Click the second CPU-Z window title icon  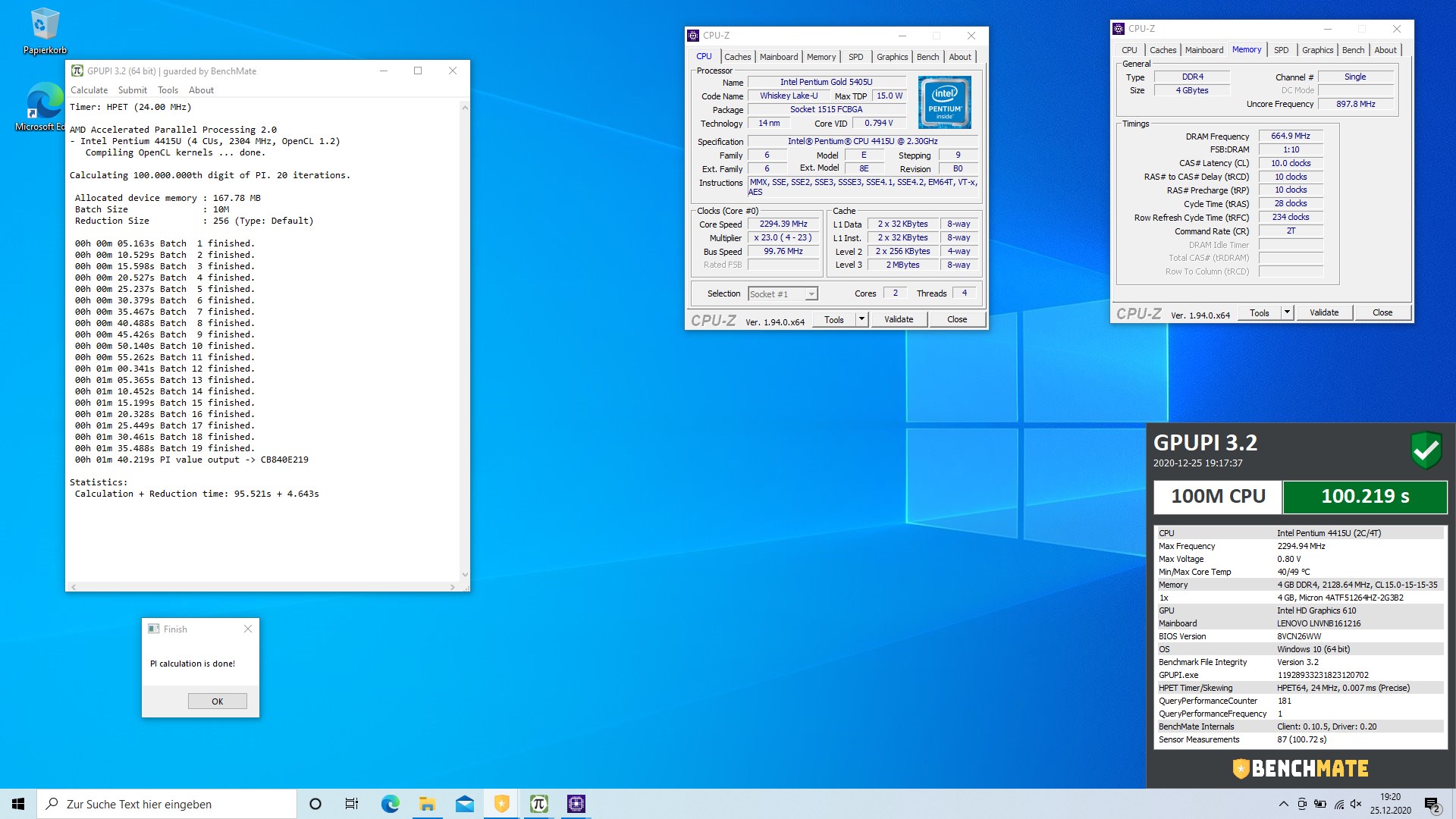[1119, 29]
